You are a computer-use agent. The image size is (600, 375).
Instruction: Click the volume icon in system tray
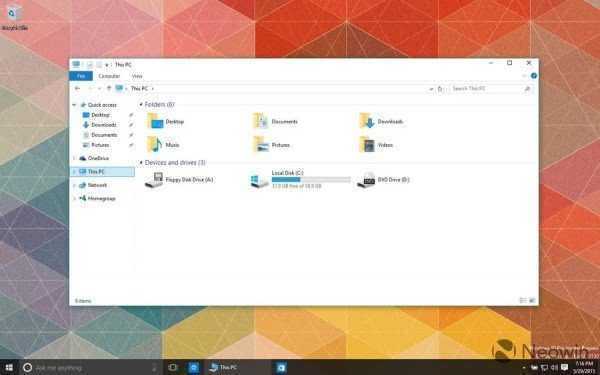pyautogui.click(x=554, y=368)
